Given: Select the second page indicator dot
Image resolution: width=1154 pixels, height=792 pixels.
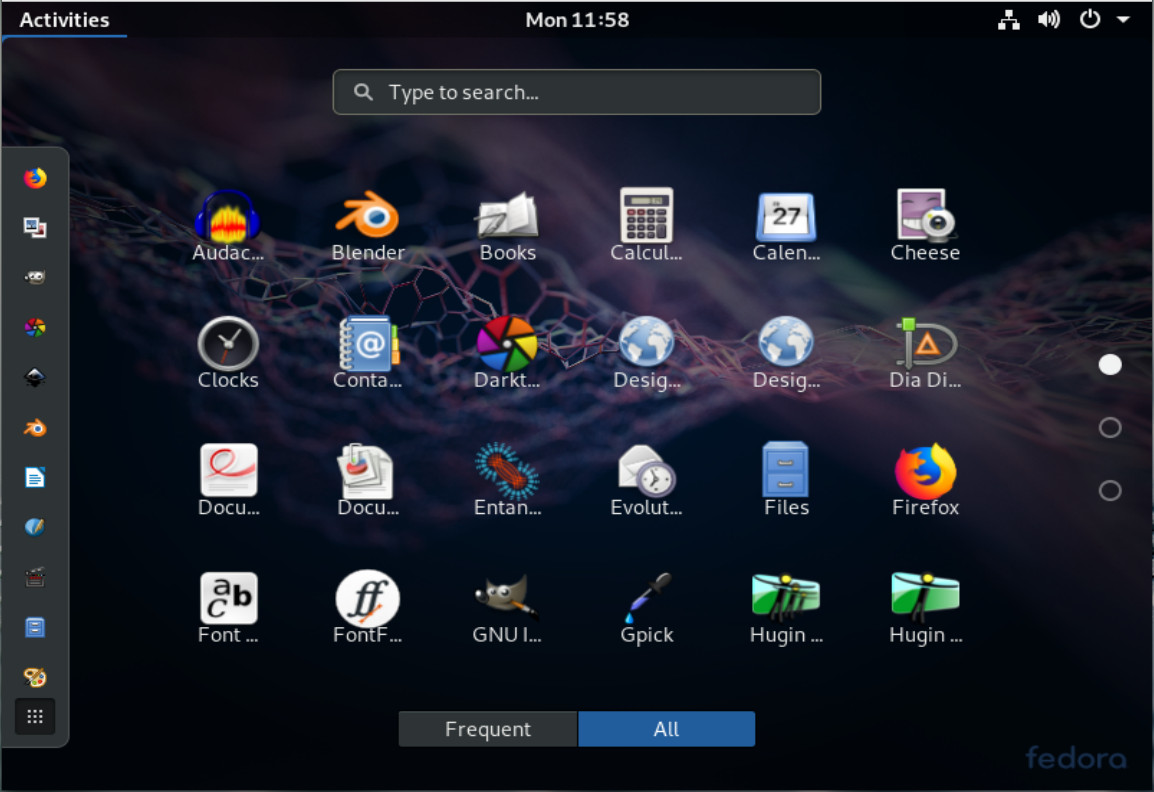Looking at the screenshot, I should [1110, 427].
